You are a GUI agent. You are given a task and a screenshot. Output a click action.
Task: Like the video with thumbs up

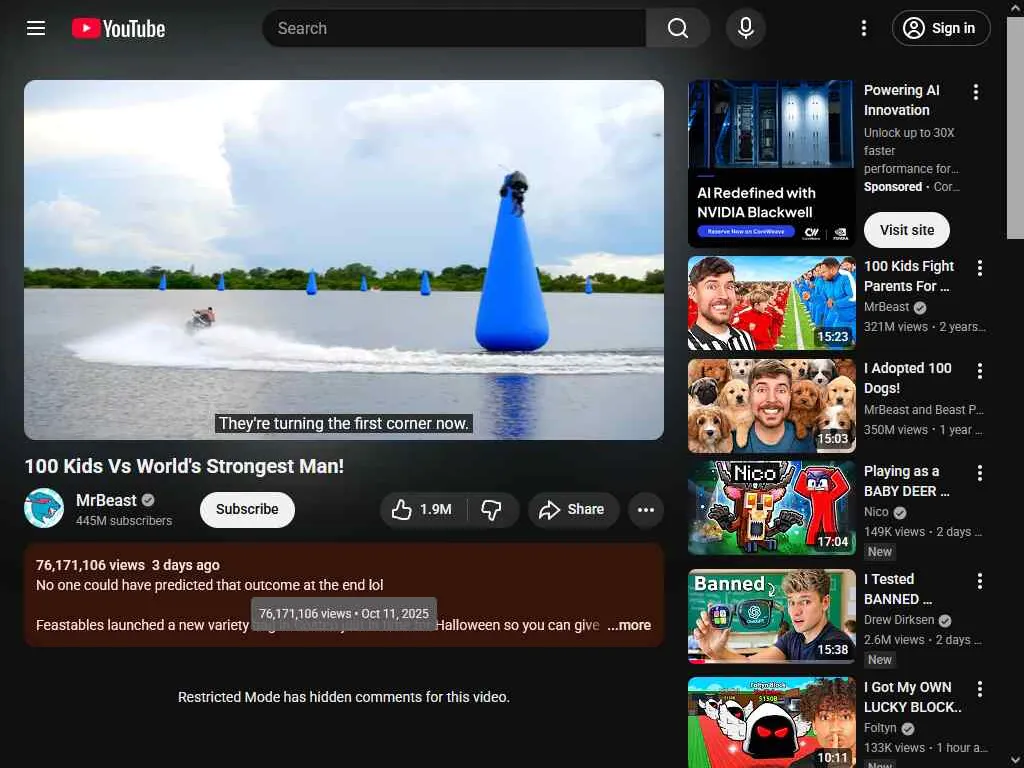coord(423,509)
